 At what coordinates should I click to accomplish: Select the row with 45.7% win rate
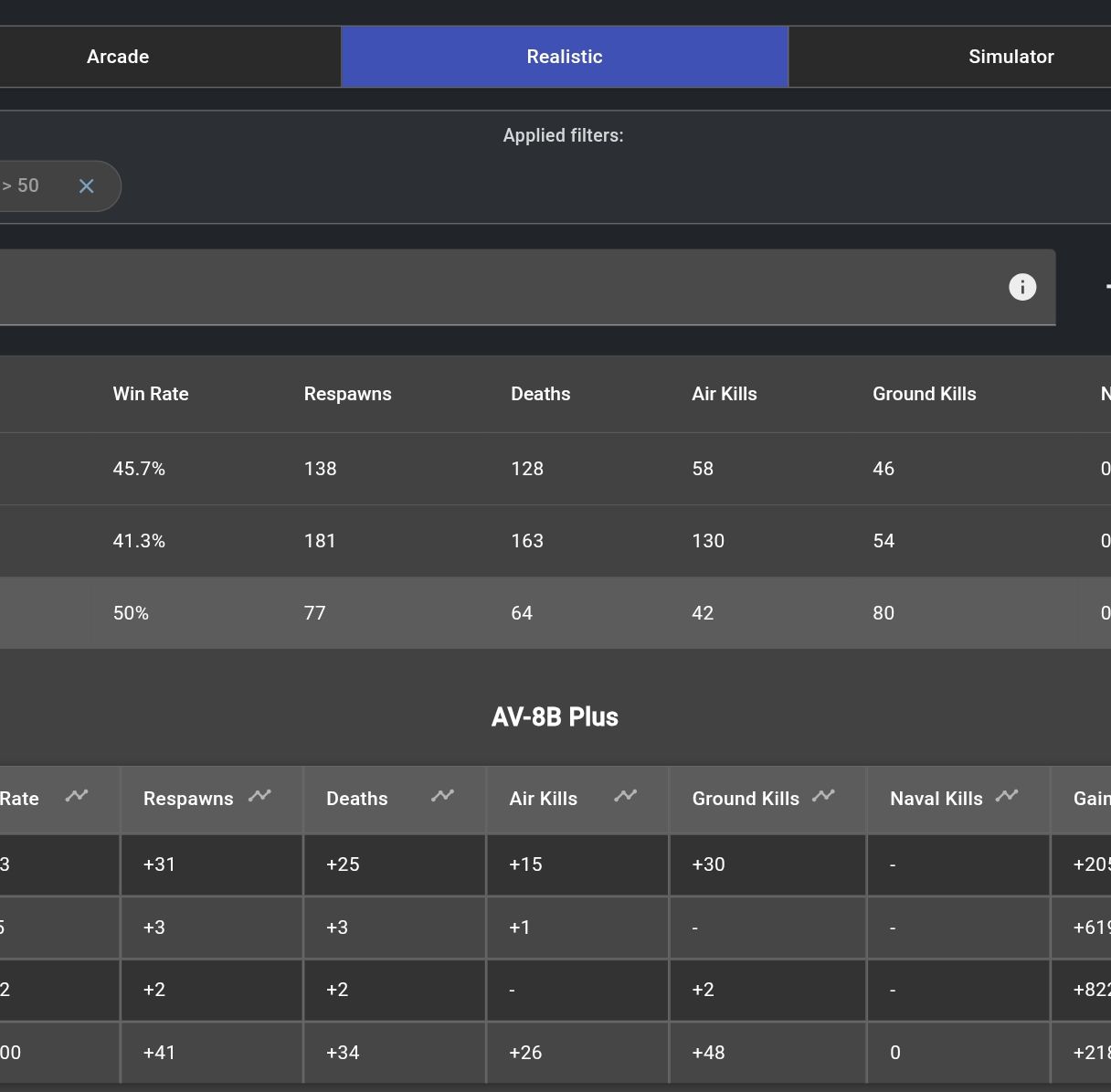pyautogui.click(x=548, y=469)
